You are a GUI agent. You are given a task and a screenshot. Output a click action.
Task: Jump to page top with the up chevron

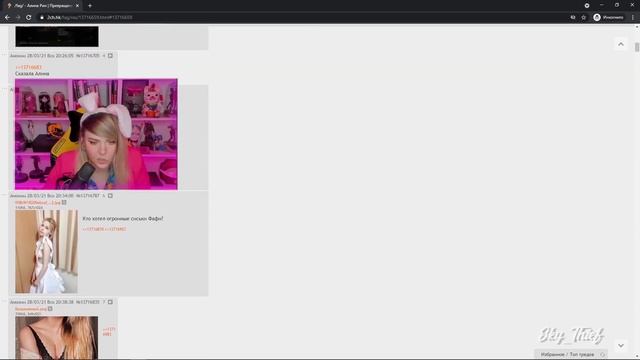[x=621, y=44]
